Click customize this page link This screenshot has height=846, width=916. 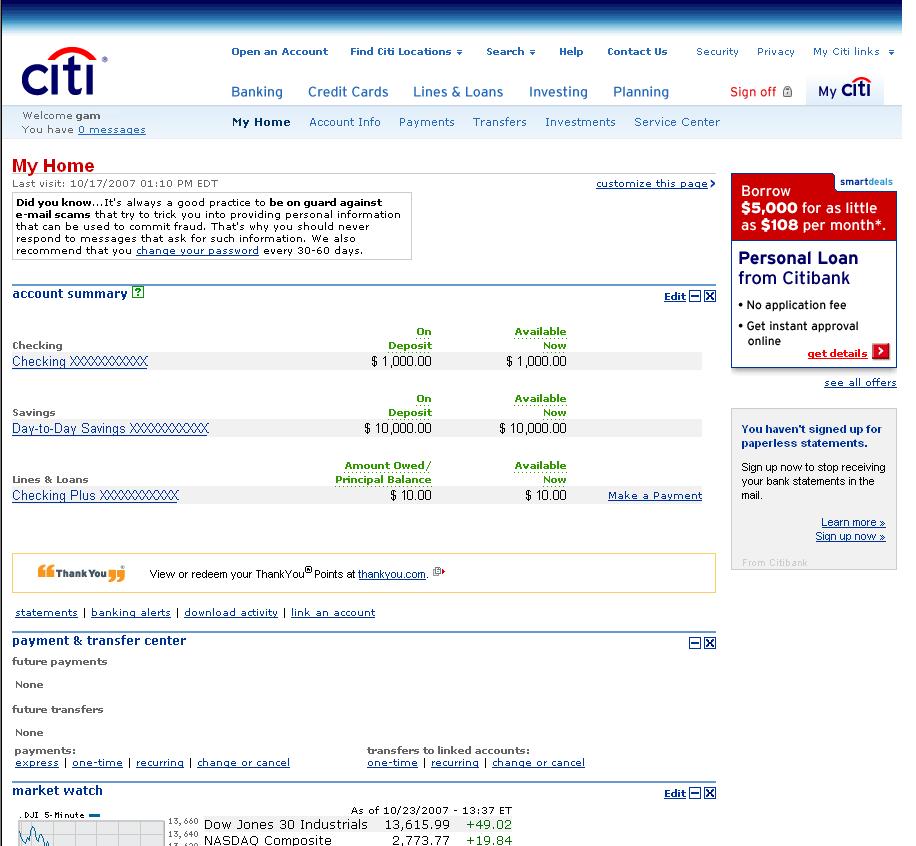pos(651,183)
